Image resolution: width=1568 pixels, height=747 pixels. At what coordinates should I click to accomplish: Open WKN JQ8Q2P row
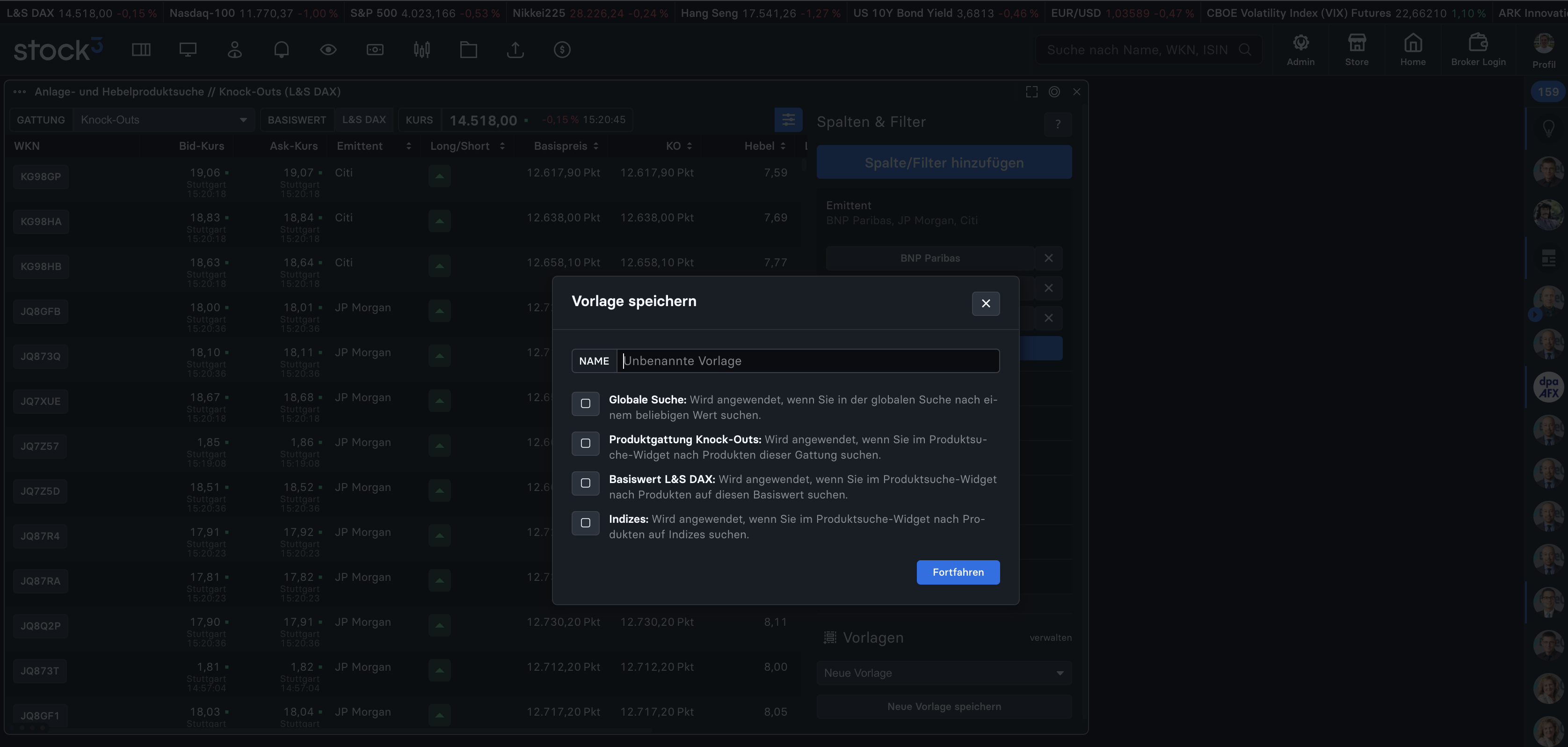pos(41,626)
